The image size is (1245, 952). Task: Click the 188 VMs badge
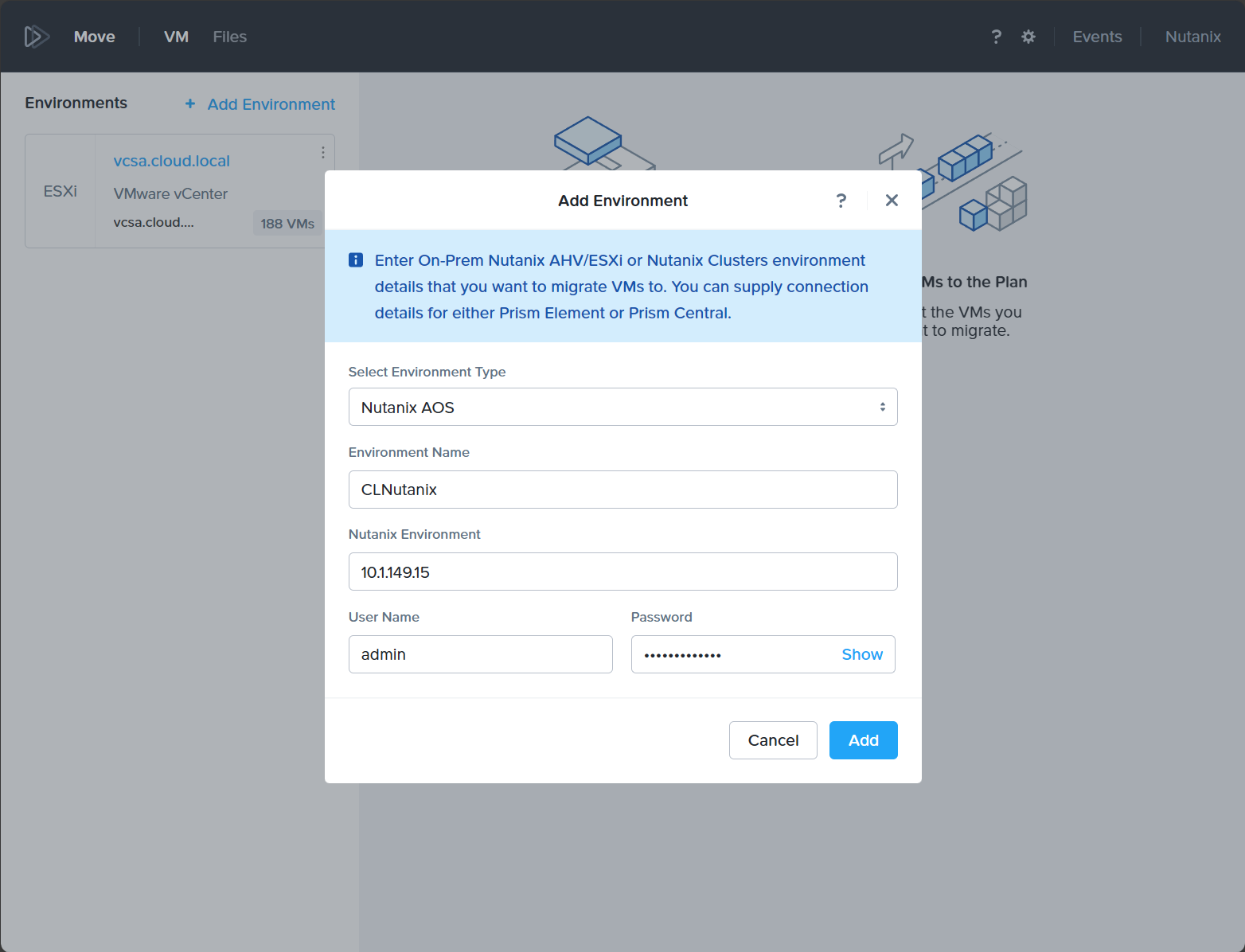pos(287,224)
